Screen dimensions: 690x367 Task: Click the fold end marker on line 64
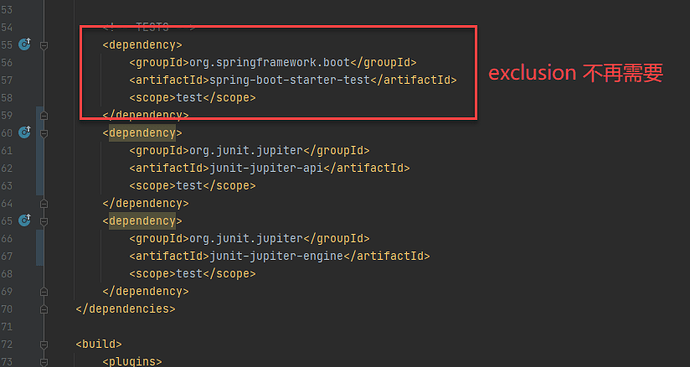click(x=44, y=203)
